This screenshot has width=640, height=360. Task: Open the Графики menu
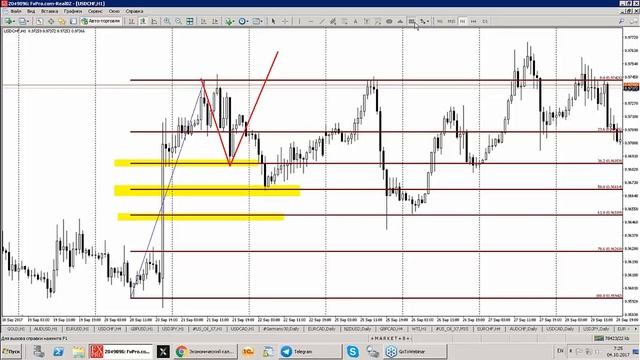click(x=73, y=11)
